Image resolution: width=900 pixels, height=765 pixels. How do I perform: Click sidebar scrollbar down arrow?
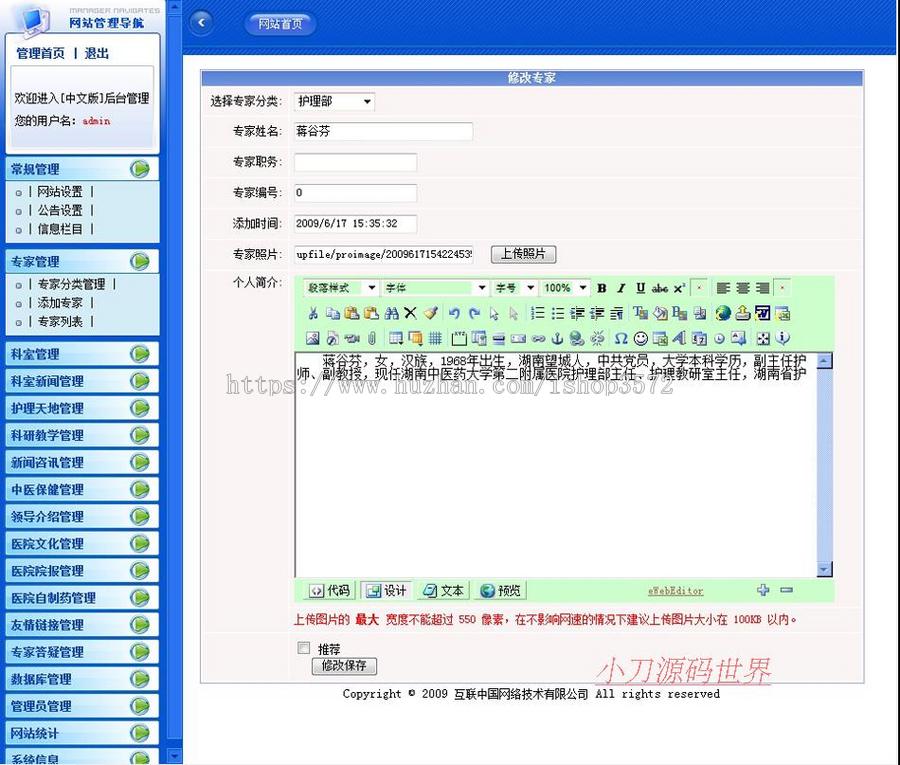pyautogui.click(x=174, y=755)
